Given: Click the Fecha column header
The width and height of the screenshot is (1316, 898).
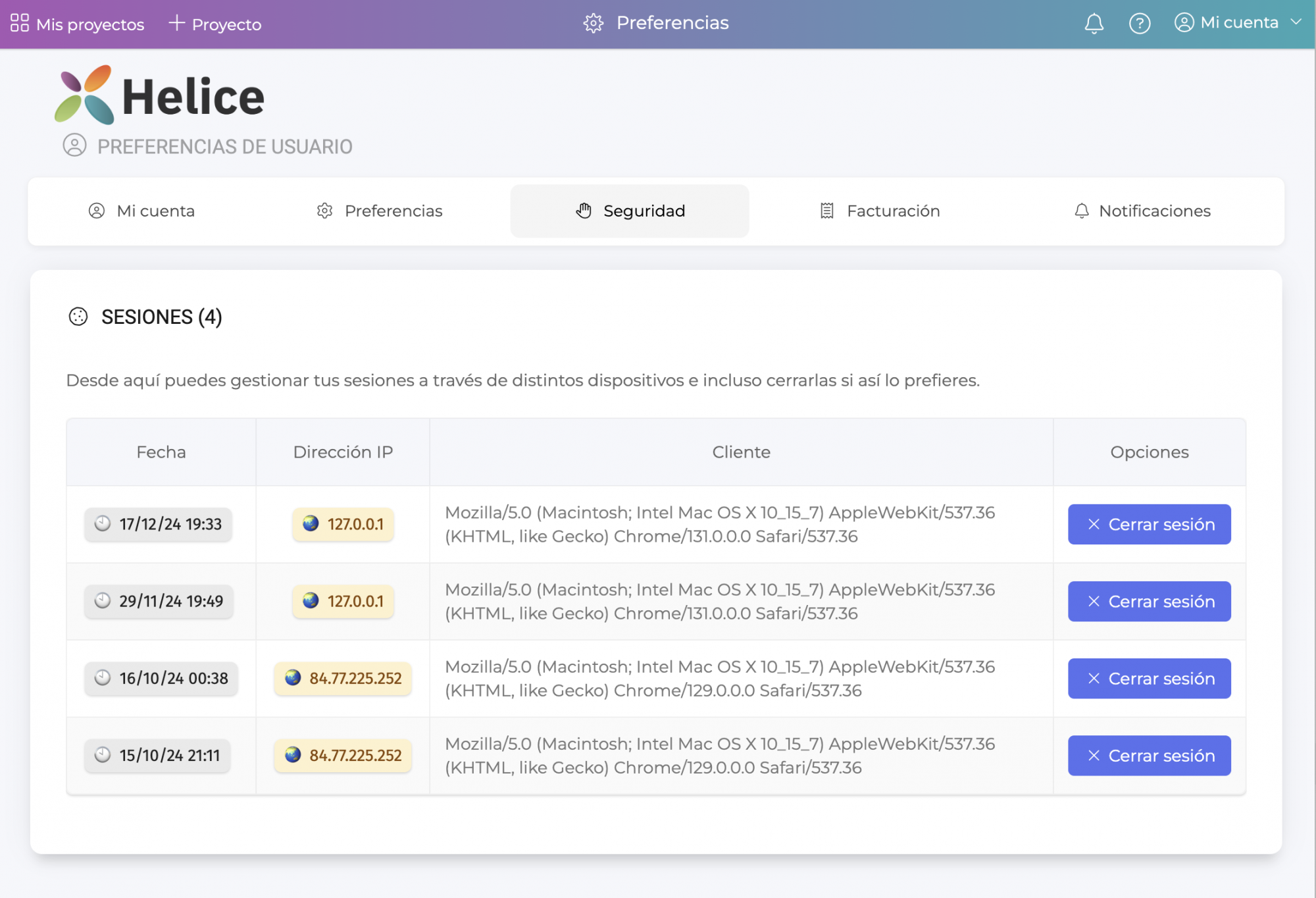Looking at the screenshot, I should 161,452.
